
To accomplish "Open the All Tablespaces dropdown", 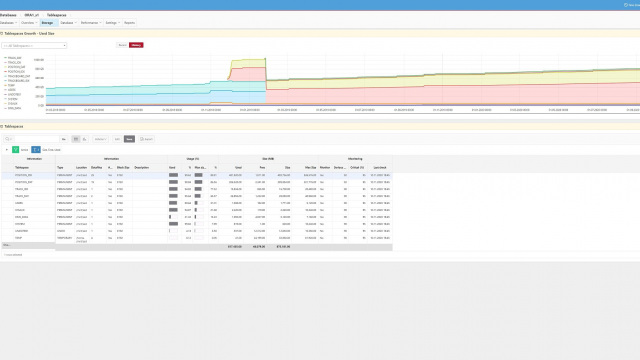I will pos(34,45).
